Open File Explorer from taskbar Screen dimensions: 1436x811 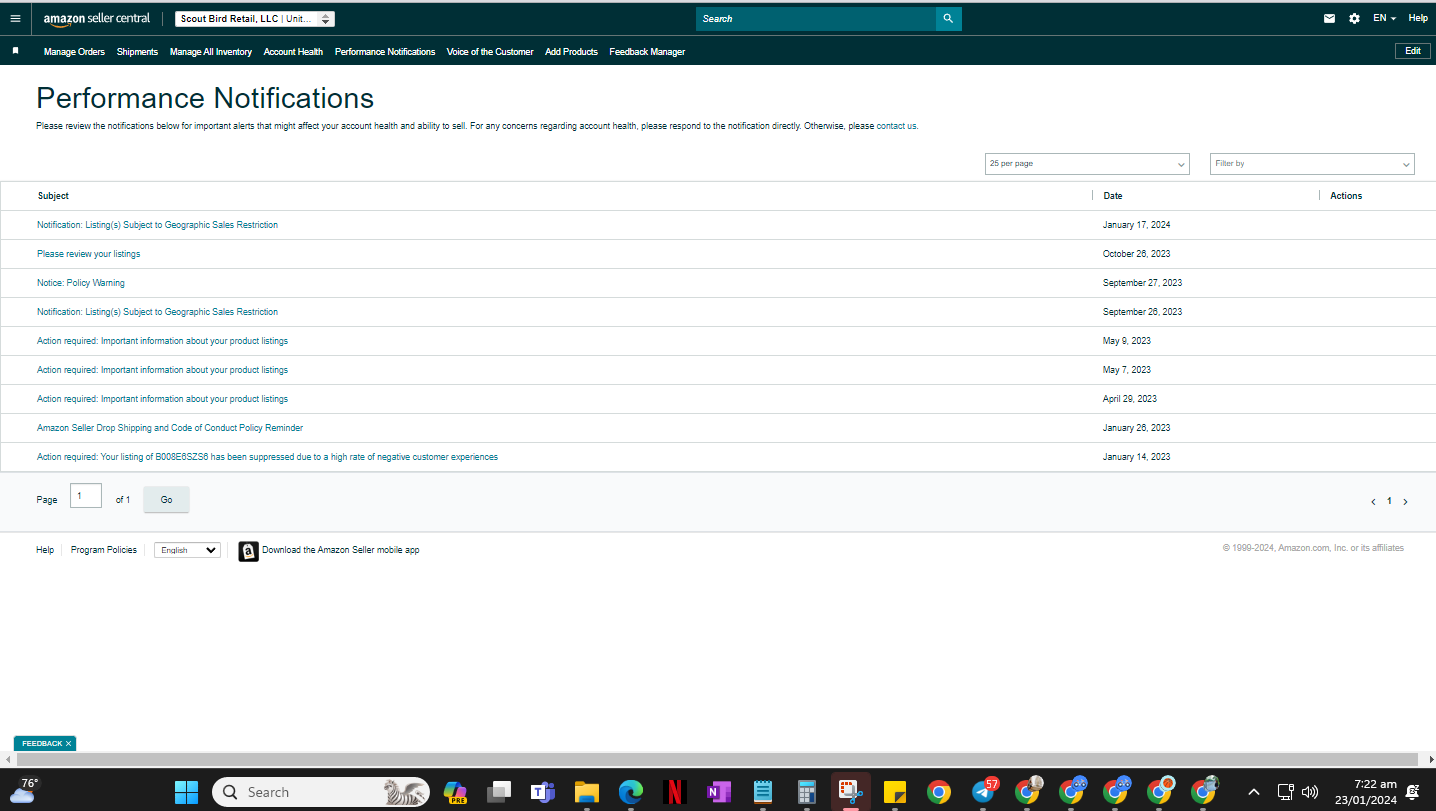pyautogui.click(x=586, y=792)
